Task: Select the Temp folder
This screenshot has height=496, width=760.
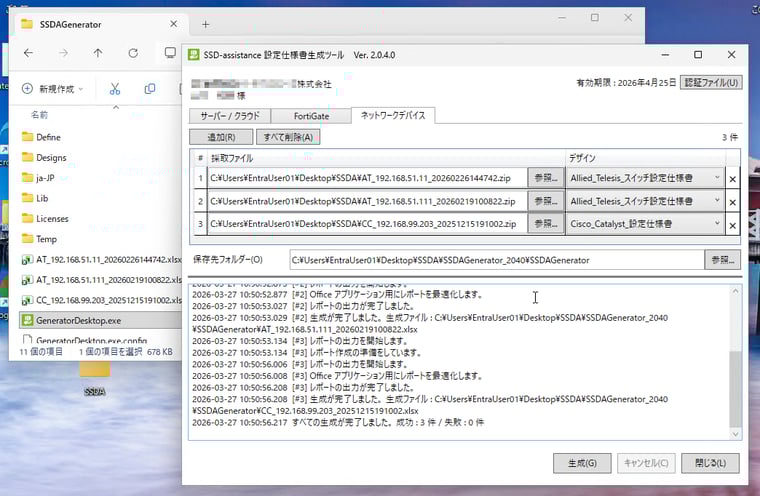Action: 39,239
